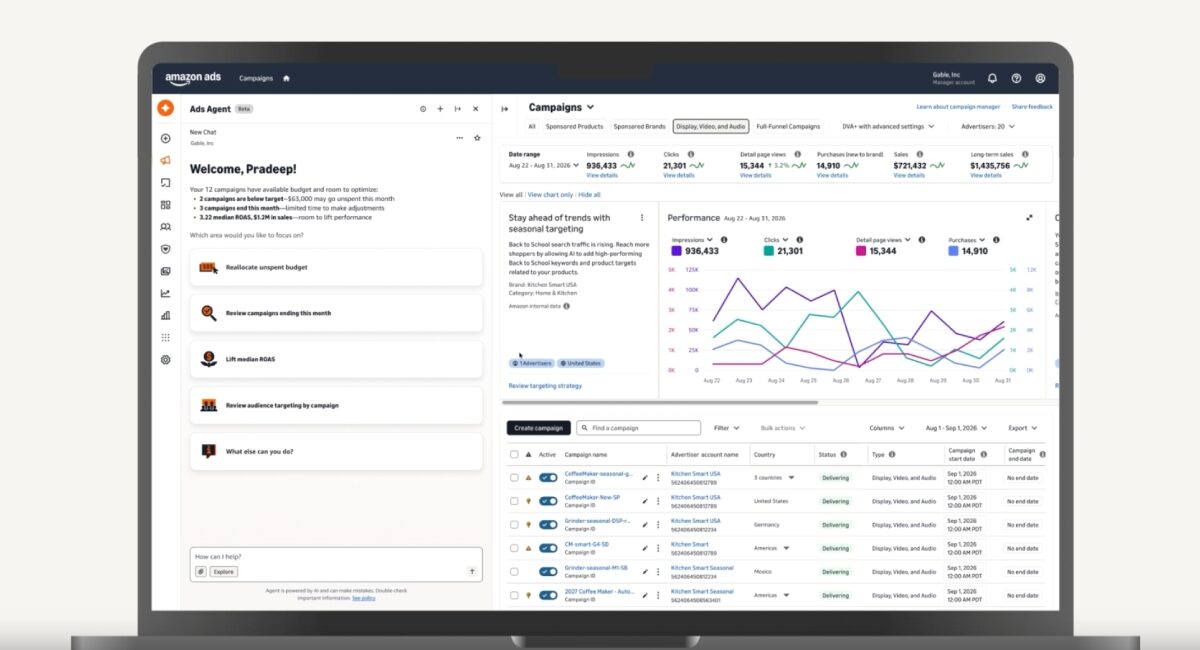Select the Grinder-seasonal-M1-SB row checkbox

[514, 572]
